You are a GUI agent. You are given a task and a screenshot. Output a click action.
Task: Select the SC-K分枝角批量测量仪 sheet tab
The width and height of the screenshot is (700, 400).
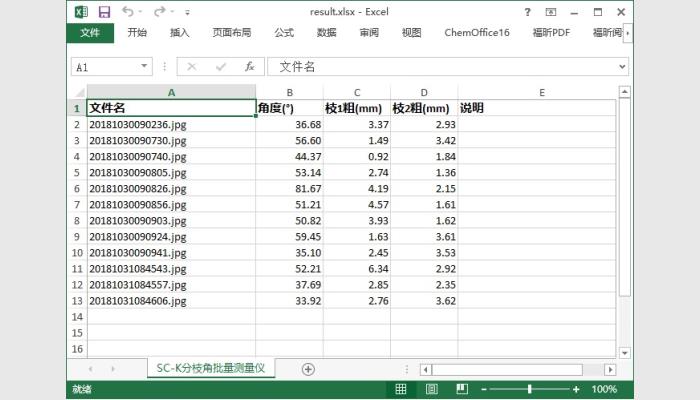[x=210, y=369]
